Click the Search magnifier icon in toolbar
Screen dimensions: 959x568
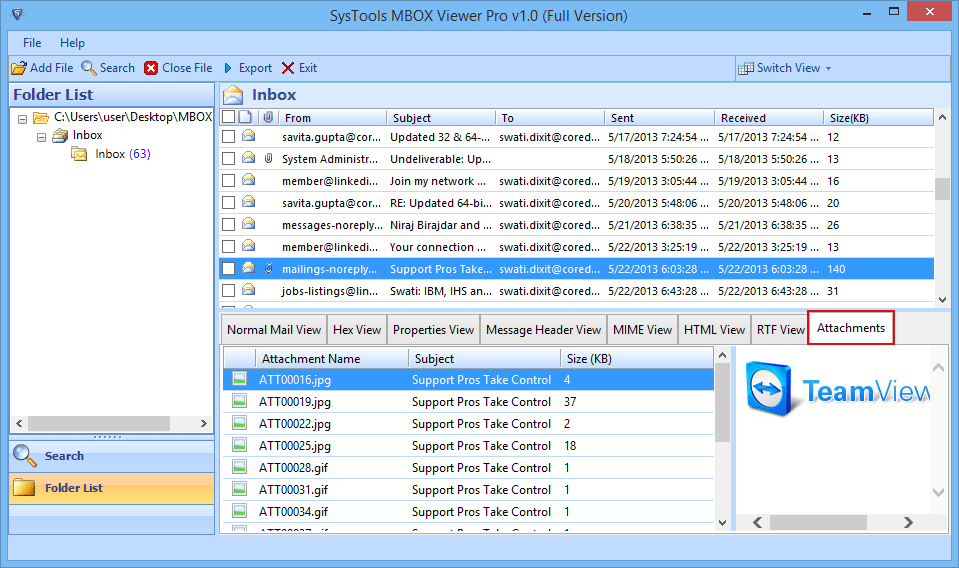point(89,68)
